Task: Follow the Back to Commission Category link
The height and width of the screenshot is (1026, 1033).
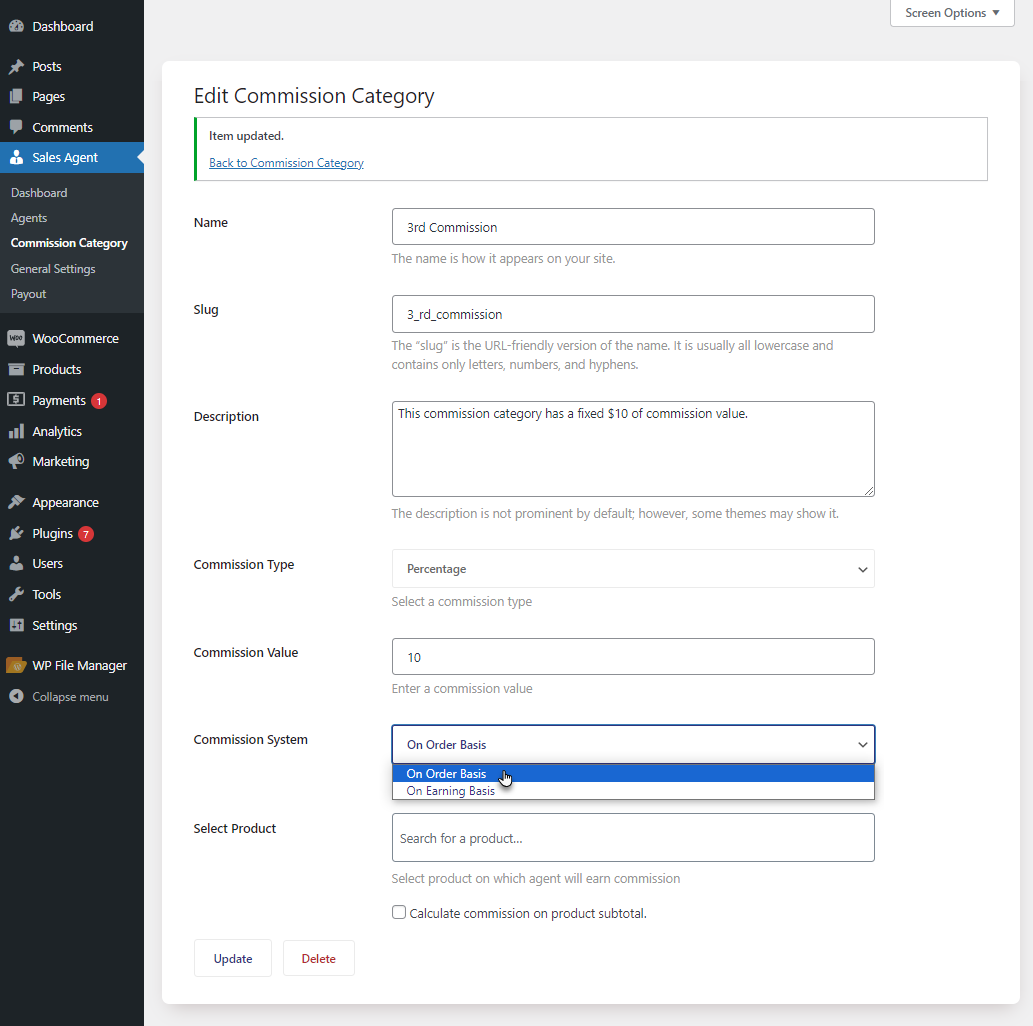Action: click(286, 163)
